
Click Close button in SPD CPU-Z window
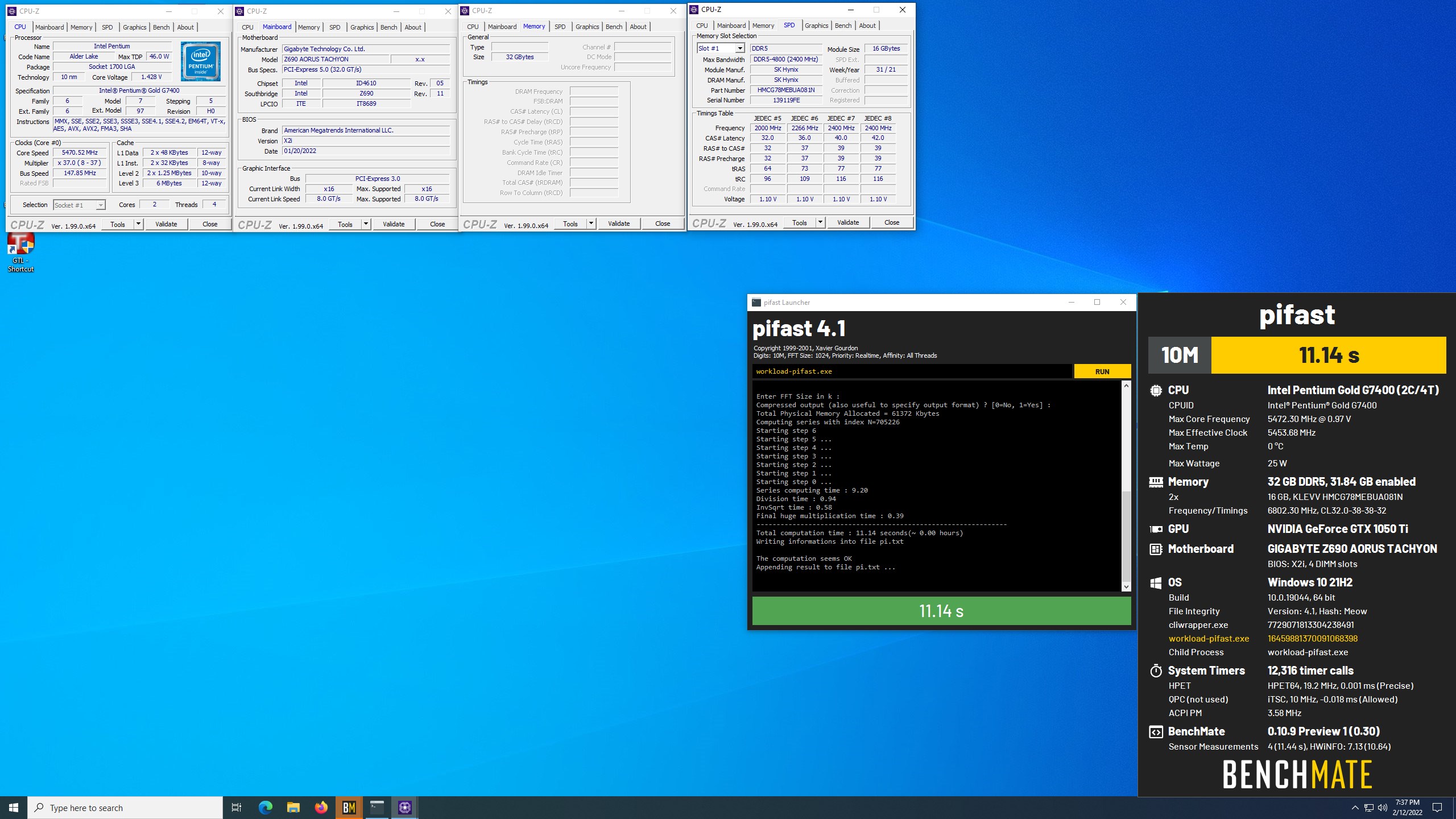(x=891, y=222)
